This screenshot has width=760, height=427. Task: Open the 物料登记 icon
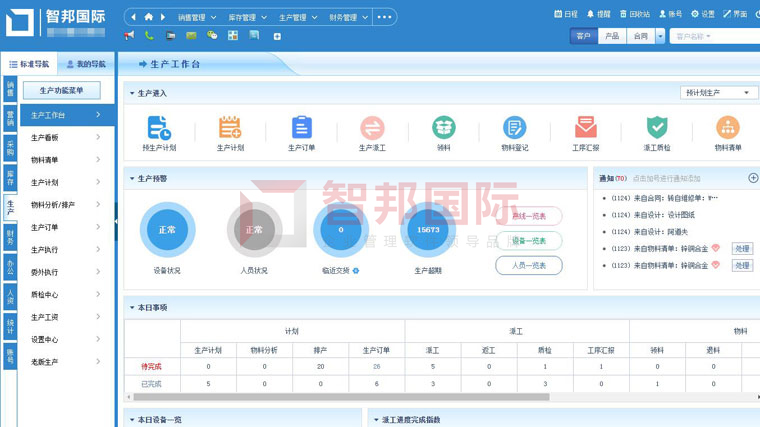click(514, 128)
